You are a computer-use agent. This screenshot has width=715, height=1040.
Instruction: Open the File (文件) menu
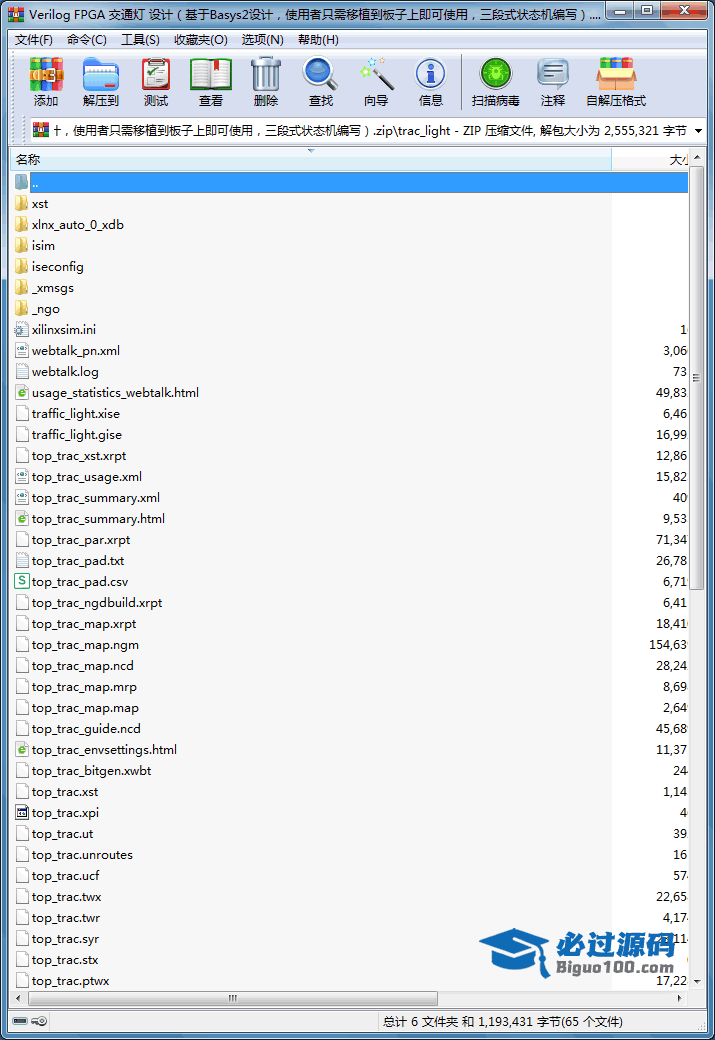[34, 40]
